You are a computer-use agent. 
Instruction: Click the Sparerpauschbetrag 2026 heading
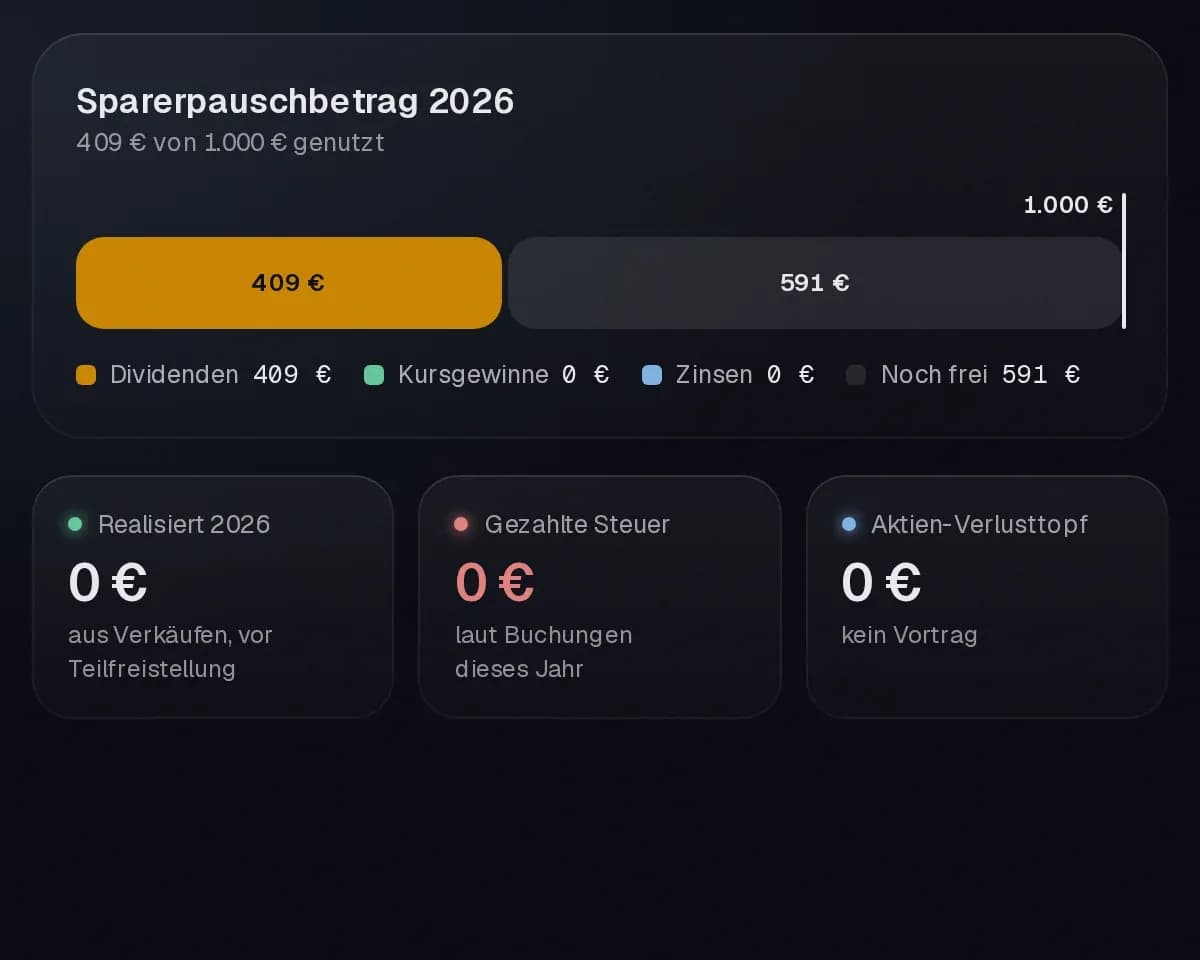tap(295, 101)
